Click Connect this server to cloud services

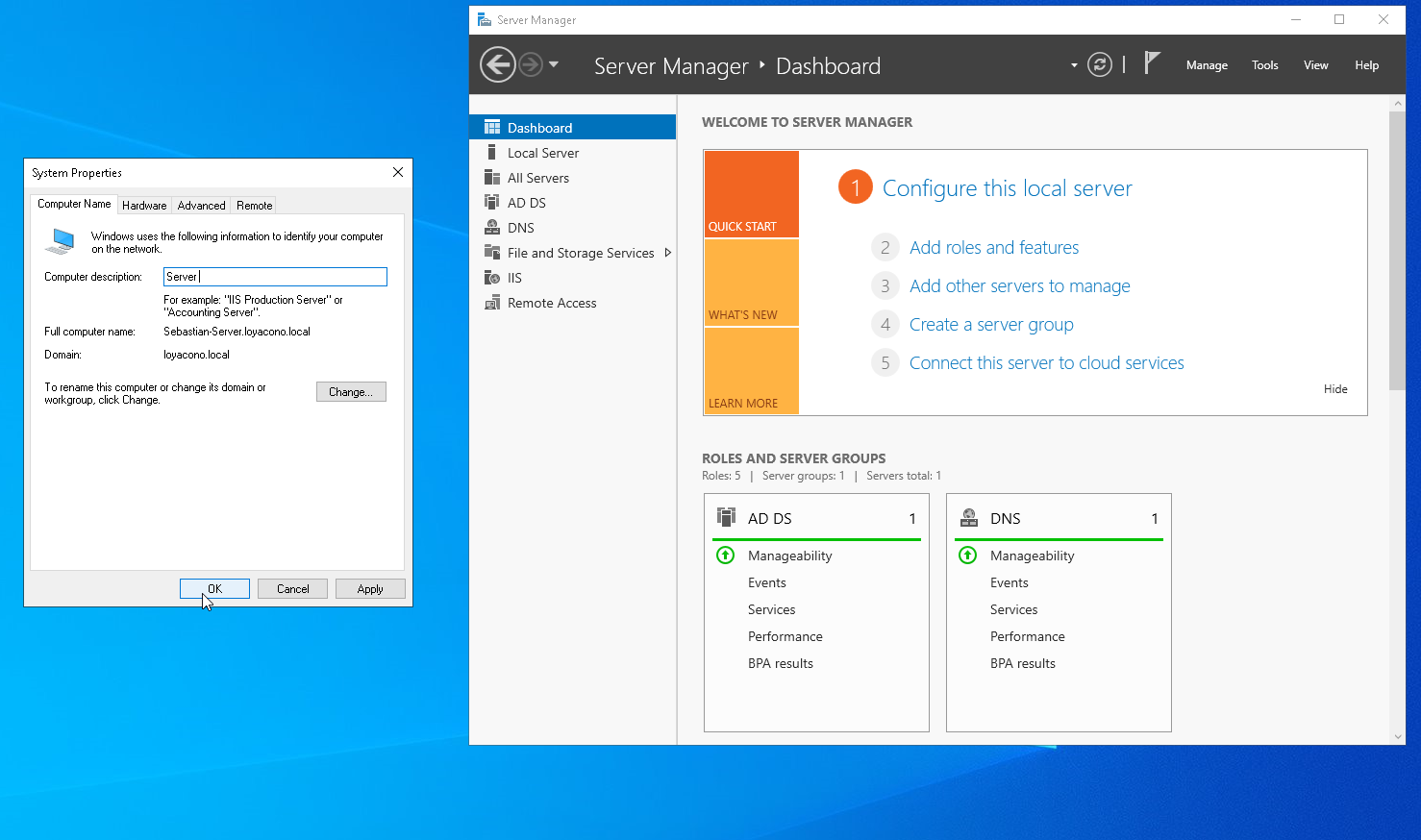click(x=1047, y=362)
